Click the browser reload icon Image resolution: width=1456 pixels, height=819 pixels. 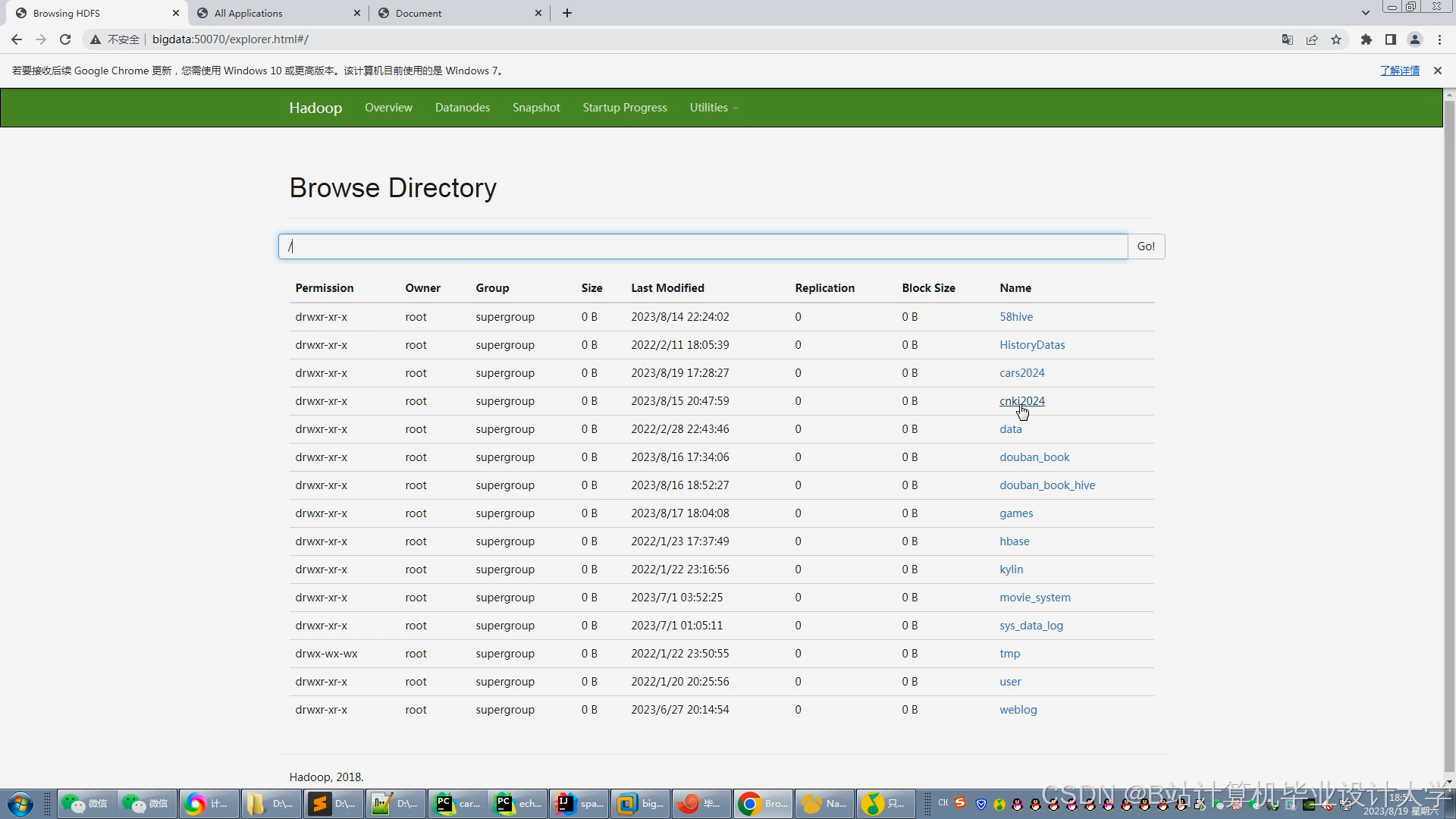[x=65, y=39]
